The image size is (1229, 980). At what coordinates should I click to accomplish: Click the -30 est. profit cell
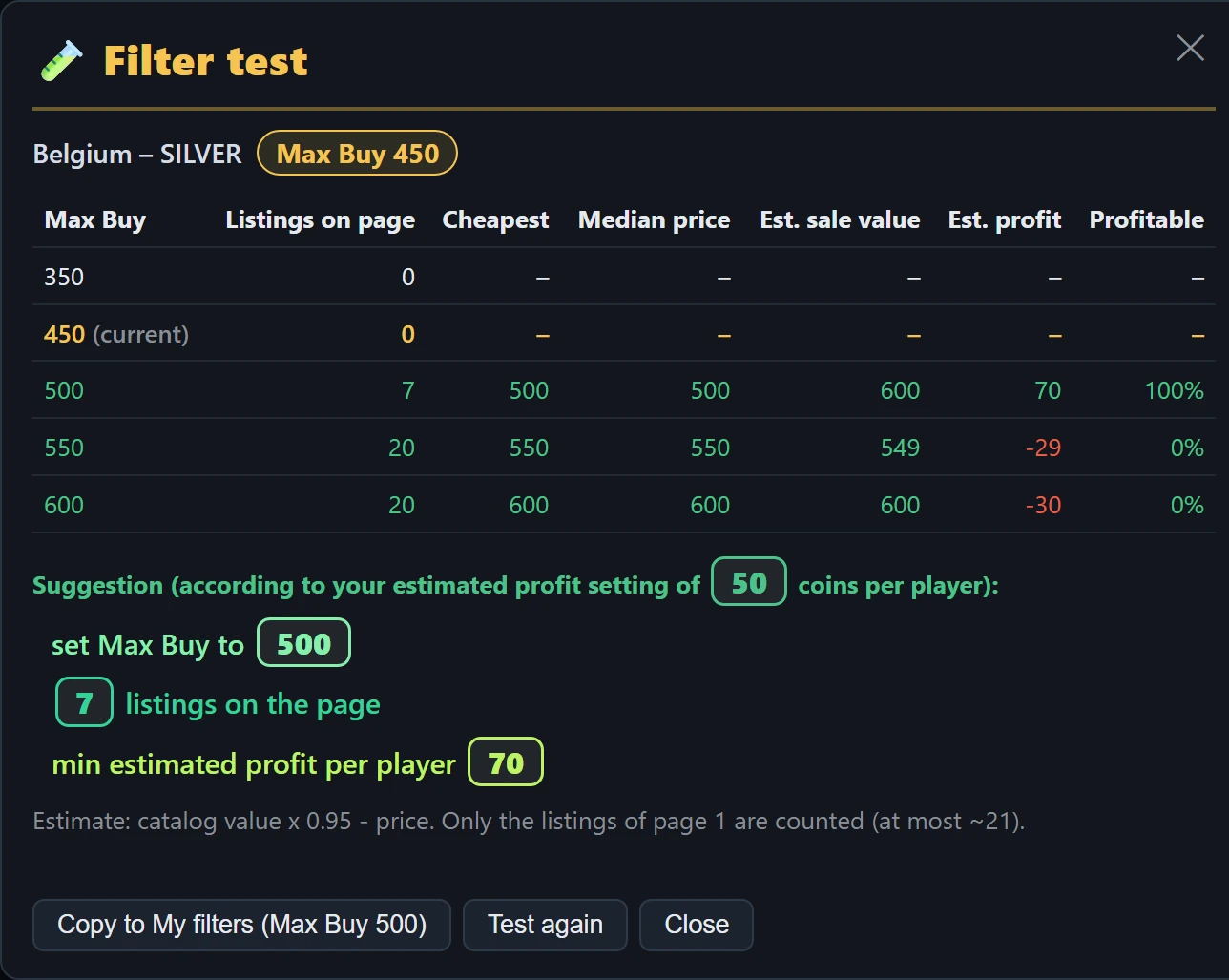tap(1043, 505)
